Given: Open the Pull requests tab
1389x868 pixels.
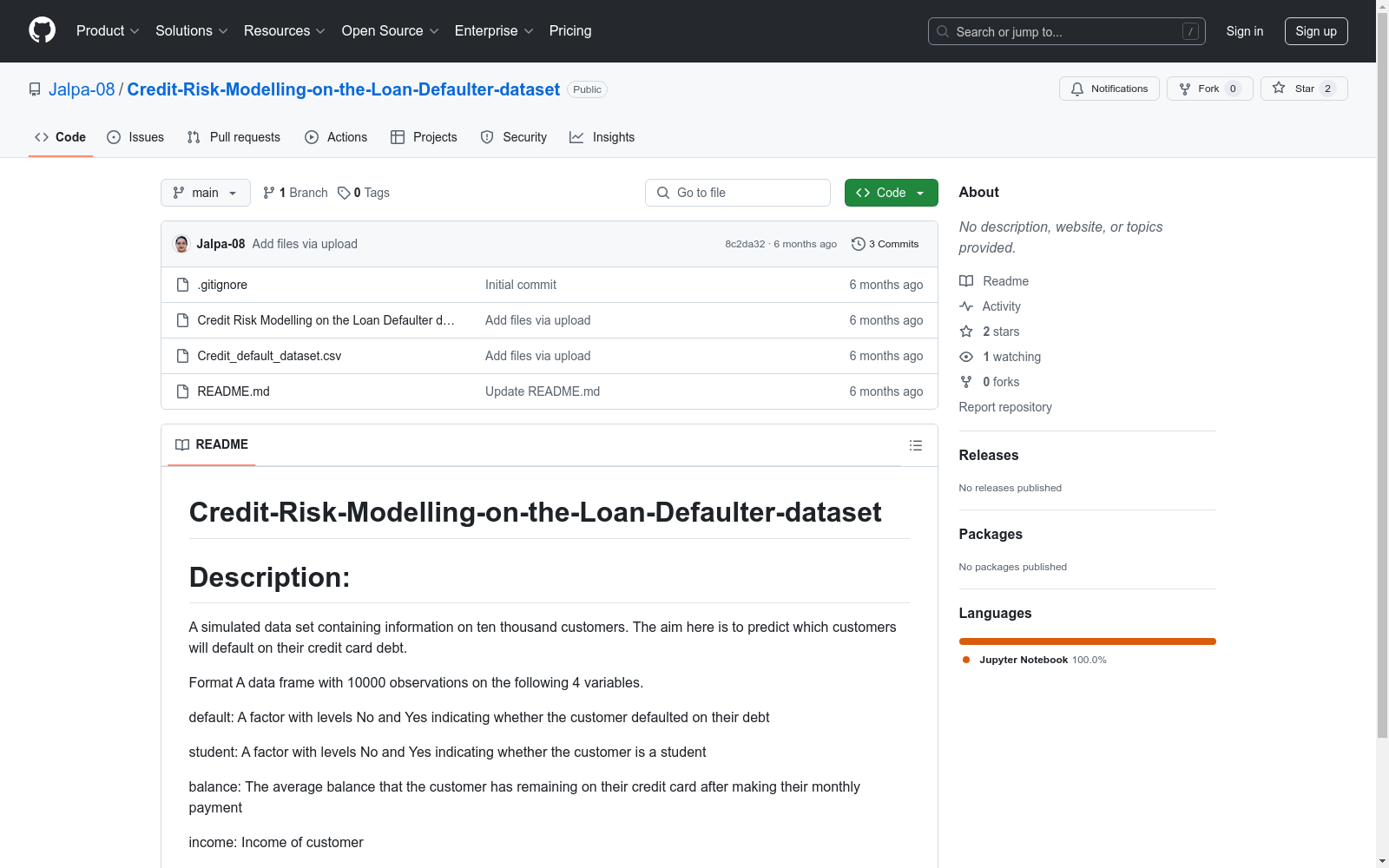Looking at the screenshot, I should click(x=234, y=137).
